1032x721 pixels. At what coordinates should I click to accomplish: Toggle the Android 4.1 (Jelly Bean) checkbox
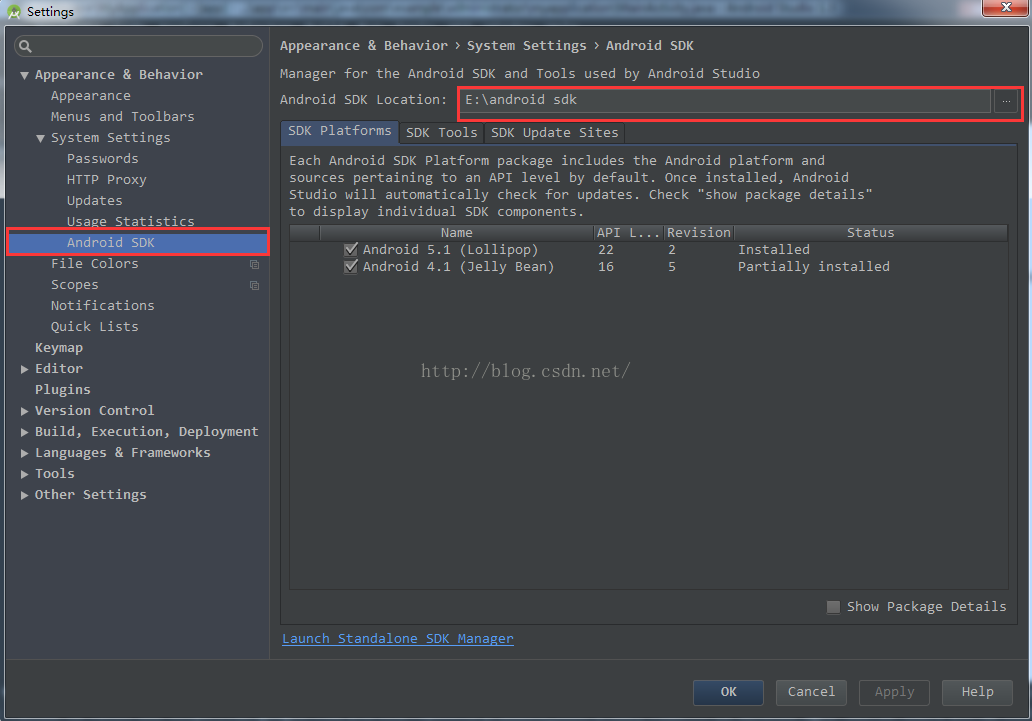click(351, 267)
